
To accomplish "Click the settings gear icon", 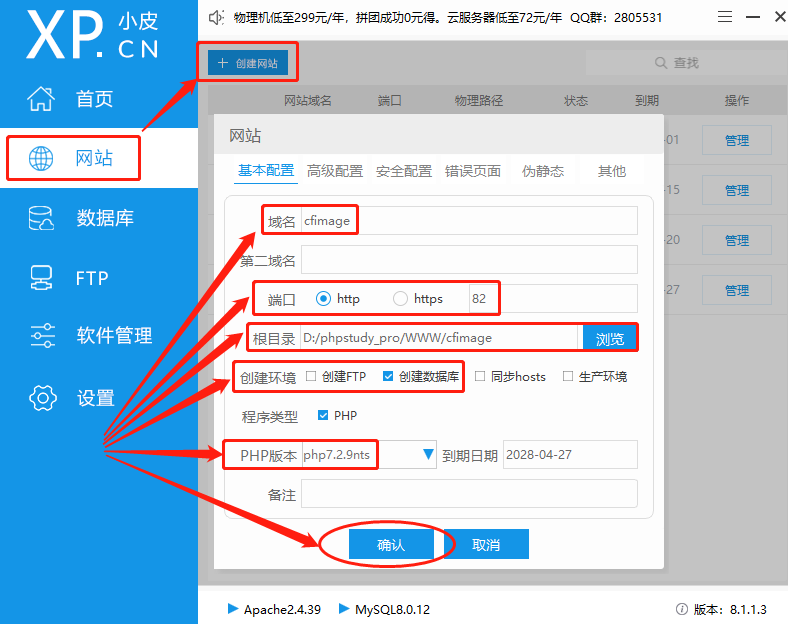I will click(x=43, y=398).
